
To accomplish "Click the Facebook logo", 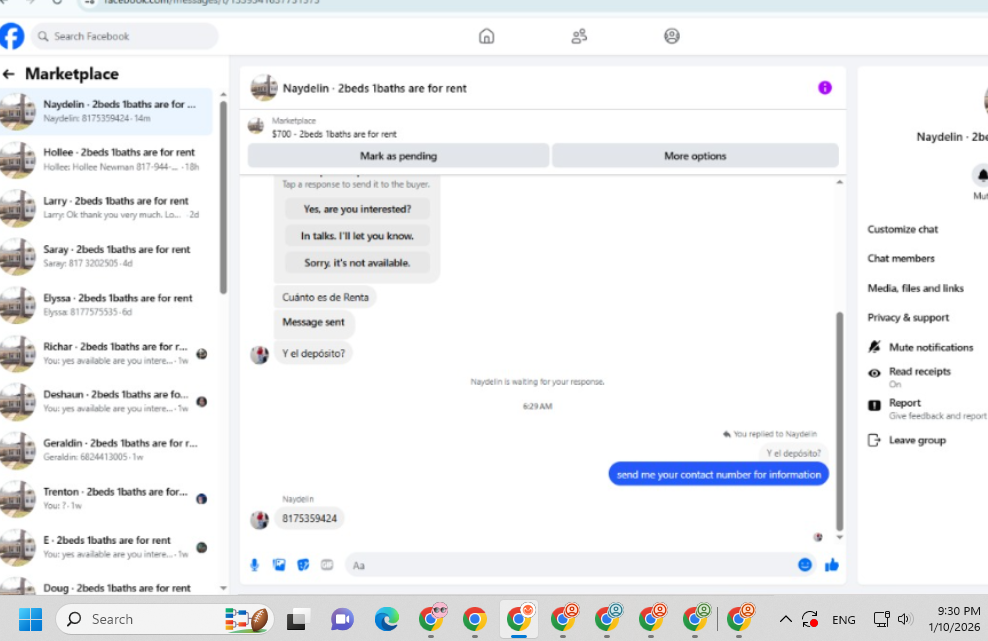I will pyautogui.click(x=11, y=36).
